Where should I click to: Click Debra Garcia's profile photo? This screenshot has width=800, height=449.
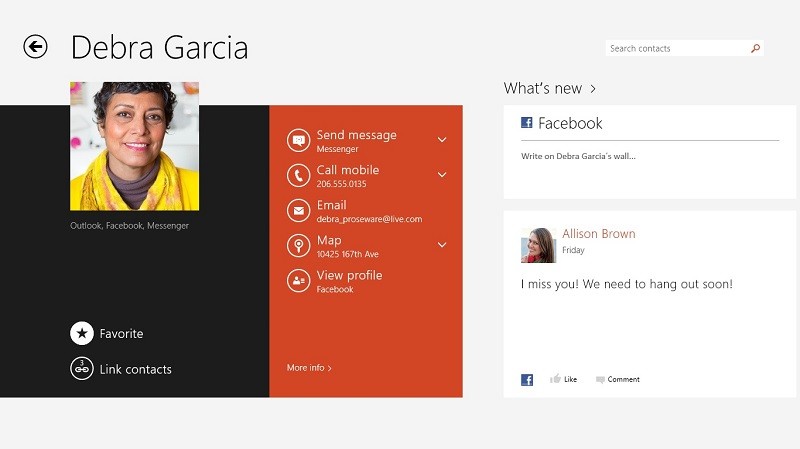(134, 146)
